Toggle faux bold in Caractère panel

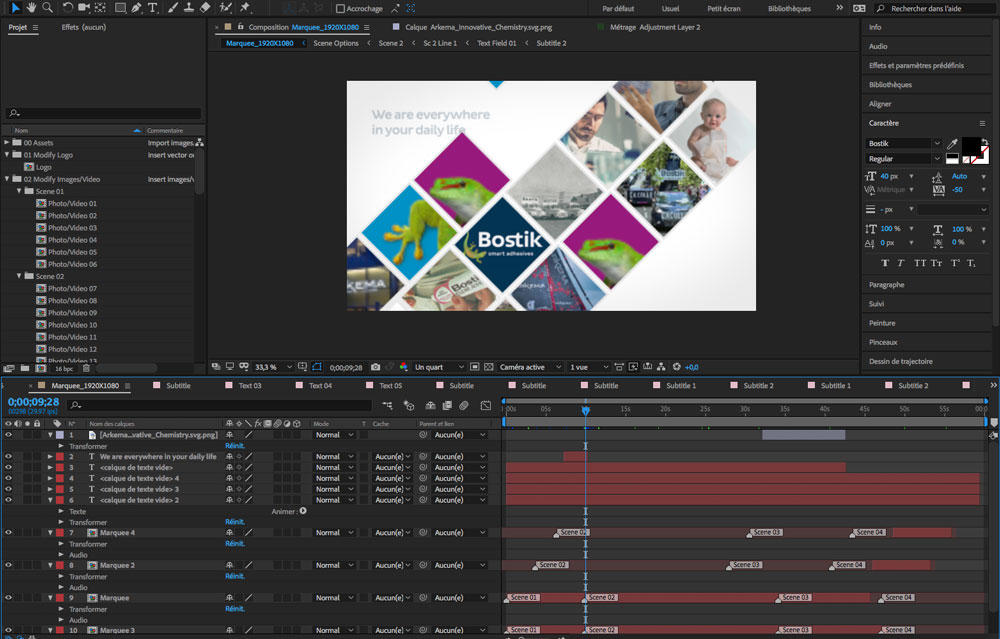(x=885, y=263)
